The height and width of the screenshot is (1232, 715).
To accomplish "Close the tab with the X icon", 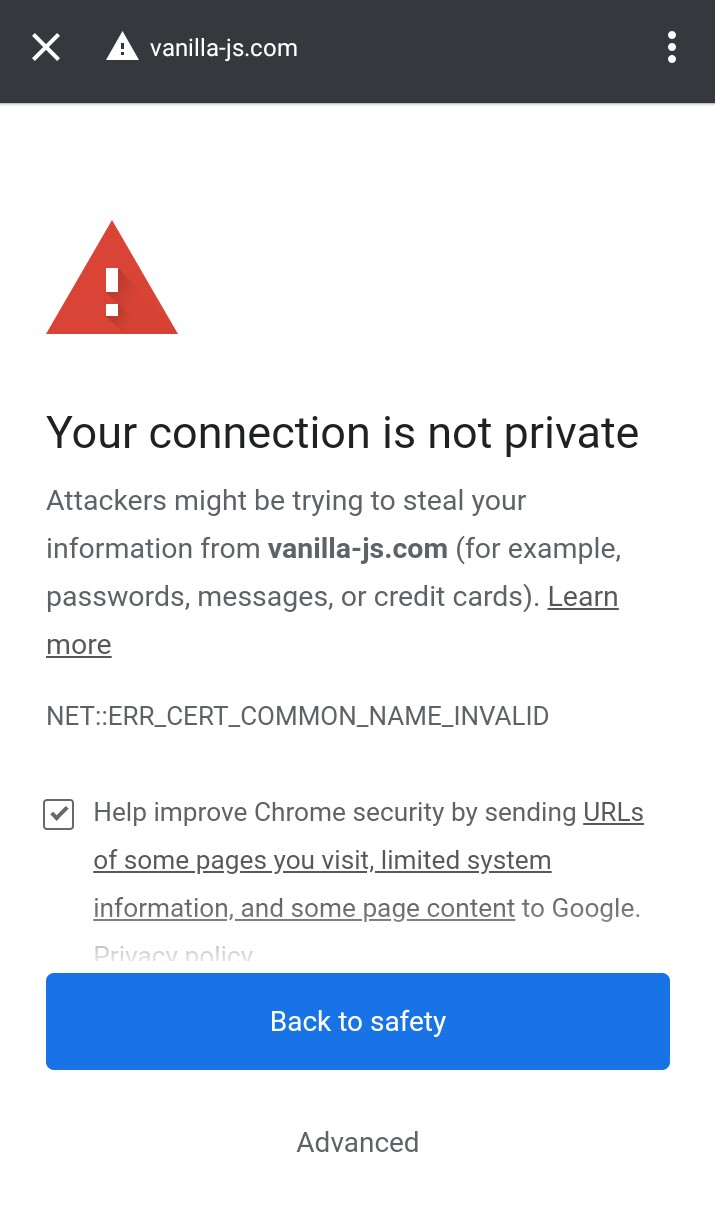I will coord(46,47).
